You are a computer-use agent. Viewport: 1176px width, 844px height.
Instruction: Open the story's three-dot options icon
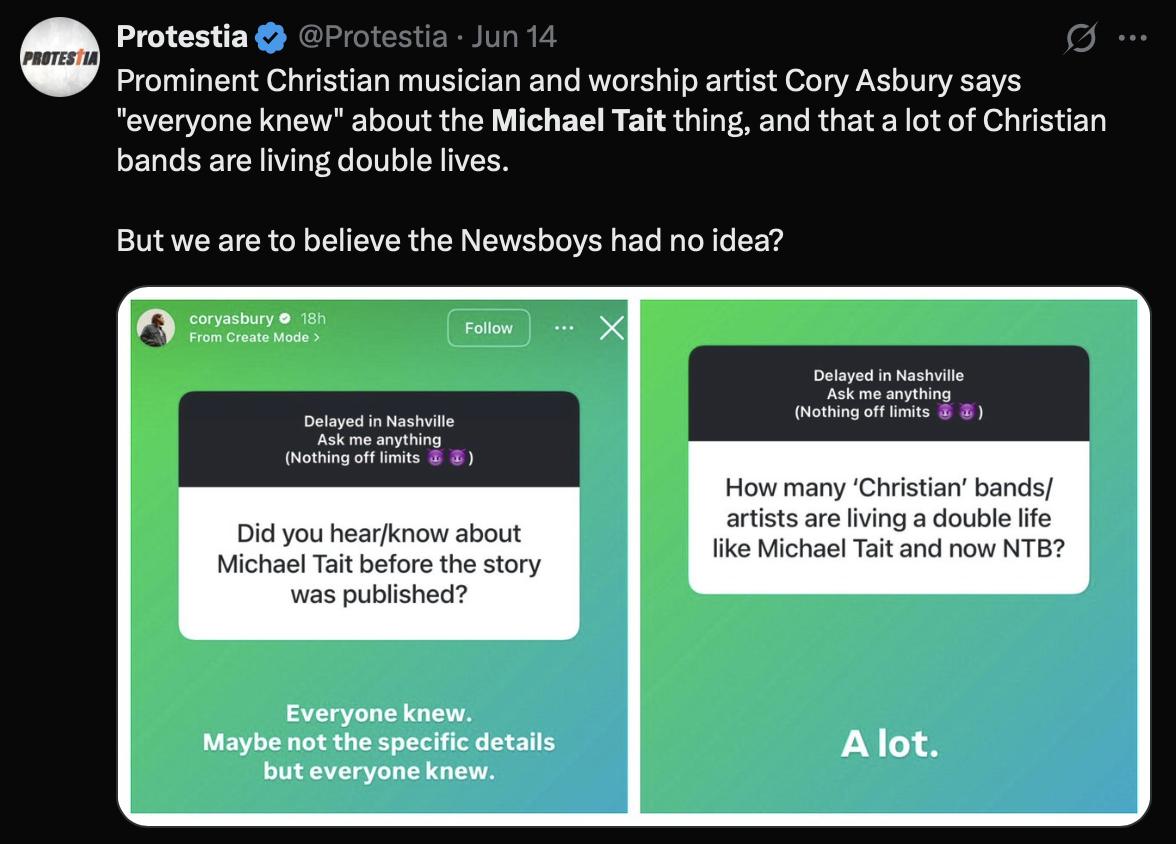pos(564,328)
